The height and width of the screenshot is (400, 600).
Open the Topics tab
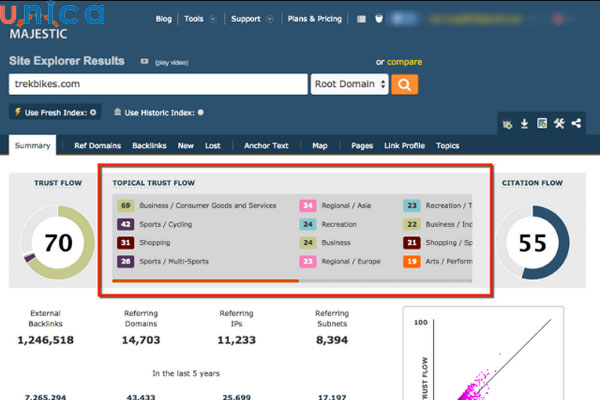tap(448, 146)
